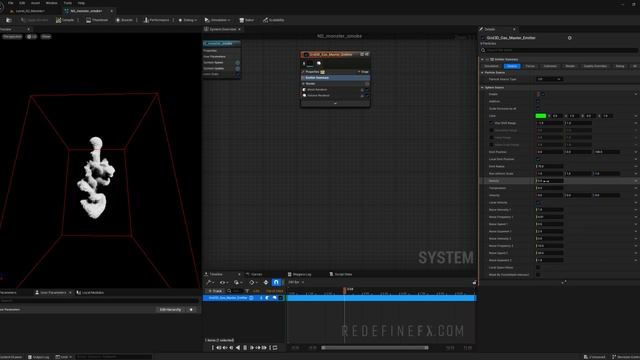Click the Baker toolbar button

247,20
